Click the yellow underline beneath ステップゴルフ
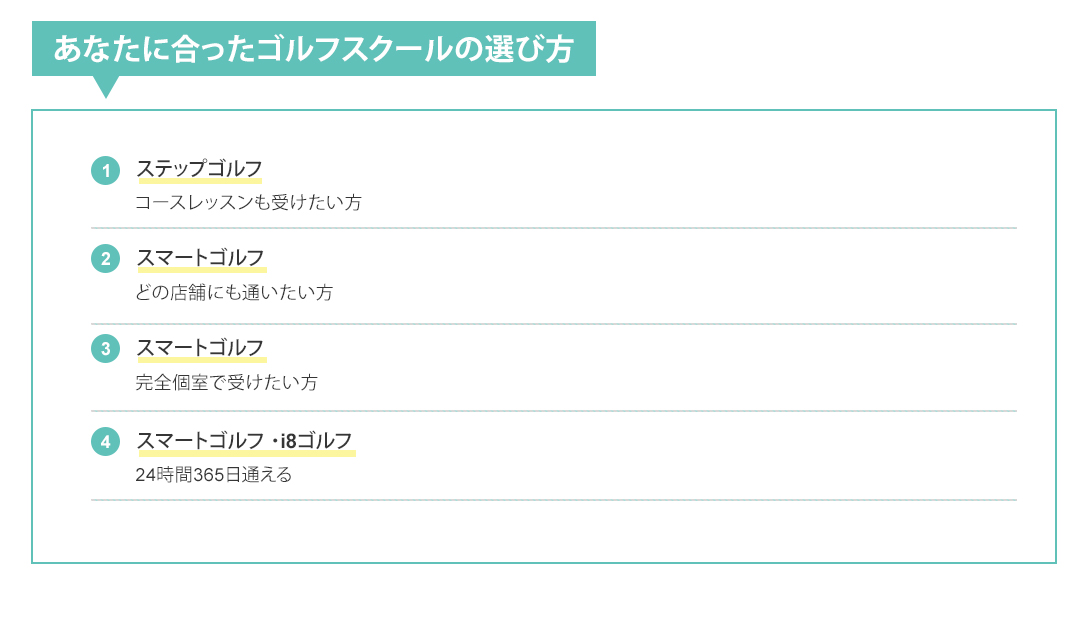Image resolution: width=1080 pixels, height=623 pixels. pos(199,181)
